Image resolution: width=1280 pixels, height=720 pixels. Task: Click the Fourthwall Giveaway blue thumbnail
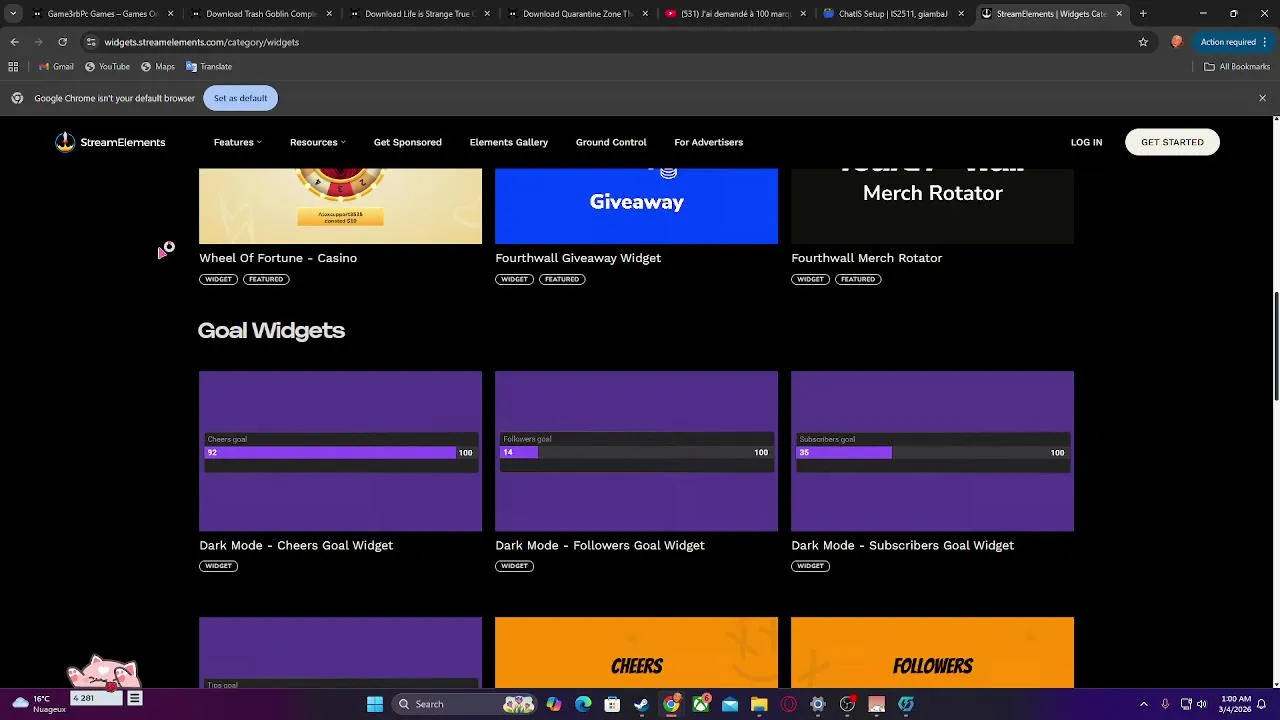(636, 206)
